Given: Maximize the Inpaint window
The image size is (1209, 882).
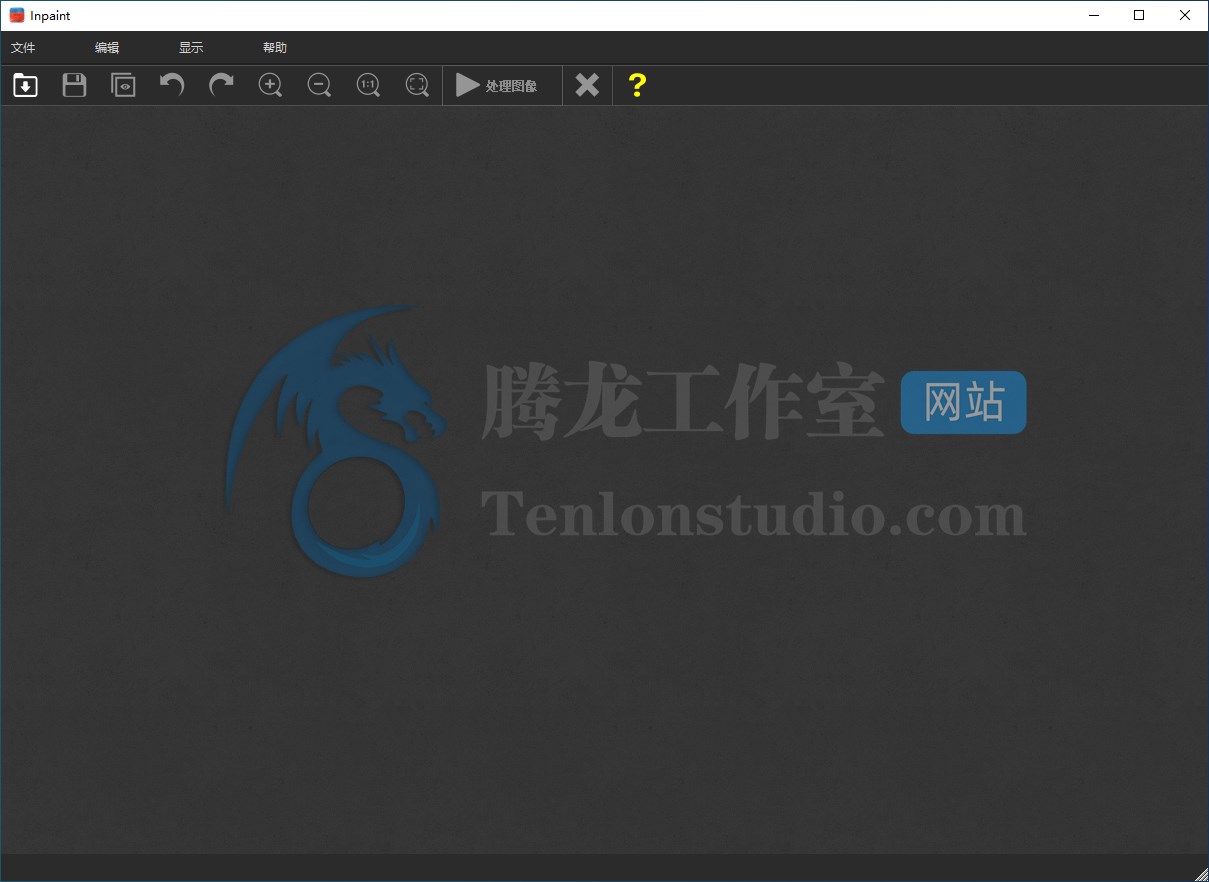Looking at the screenshot, I should 1139,15.
